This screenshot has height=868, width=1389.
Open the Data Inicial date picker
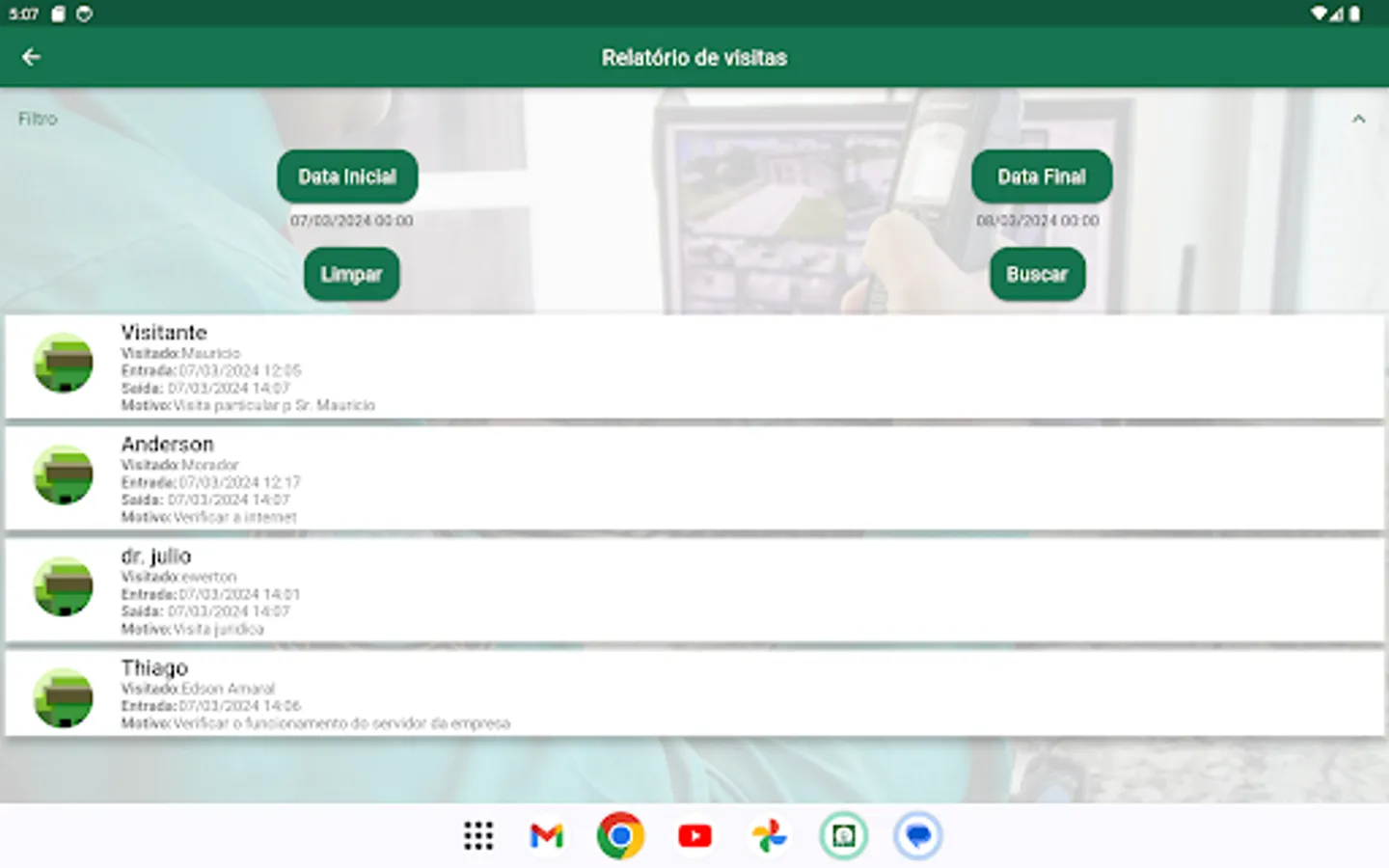347,176
